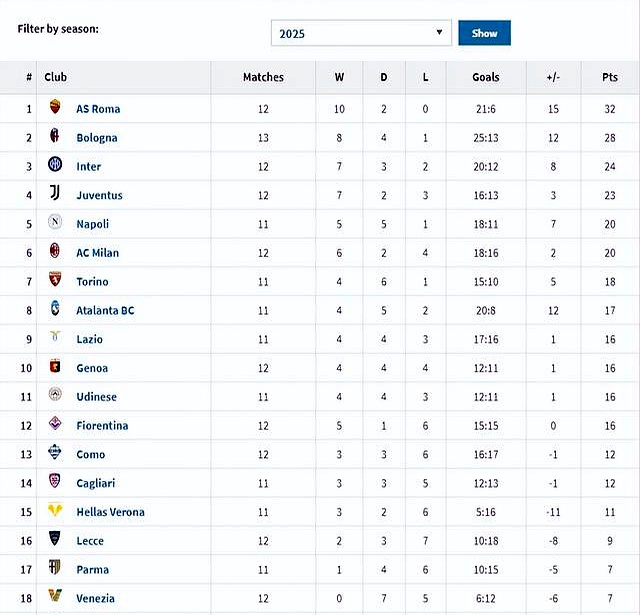The width and height of the screenshot is (640, 615).
Task: Click the Goals column header
Action: click(486, 77)
